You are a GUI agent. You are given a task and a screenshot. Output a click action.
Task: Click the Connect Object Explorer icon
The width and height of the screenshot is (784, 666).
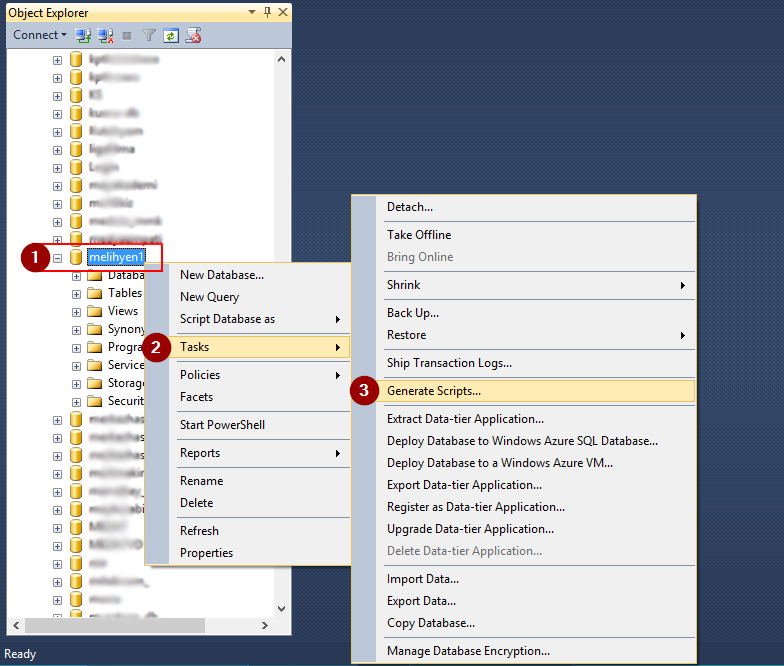pos(83,35)
